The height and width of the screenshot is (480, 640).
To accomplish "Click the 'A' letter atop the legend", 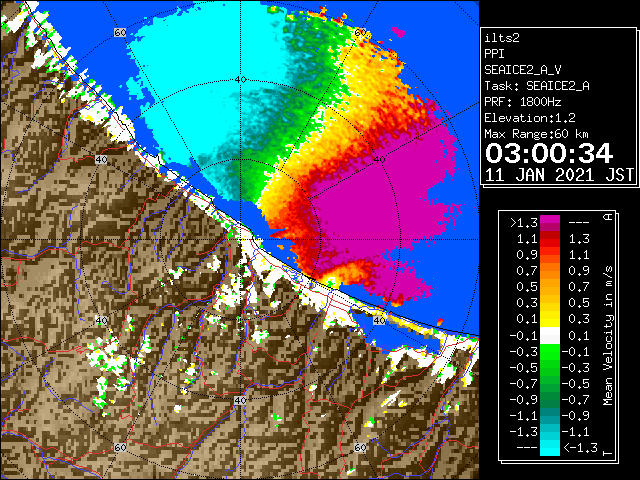I will tap(608, 217).
